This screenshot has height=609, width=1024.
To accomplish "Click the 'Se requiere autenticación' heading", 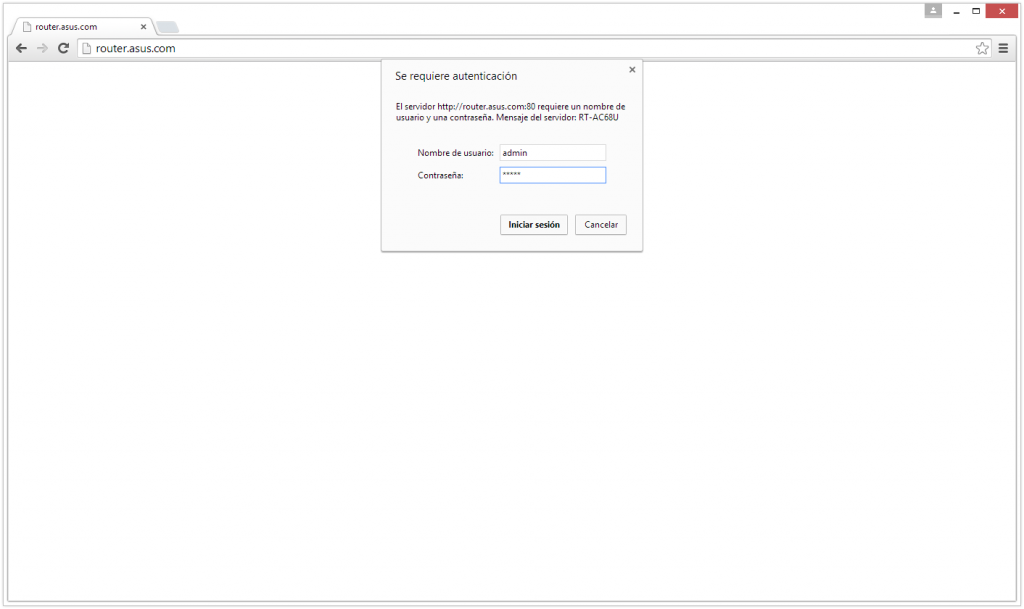I will click(x=456, y=76).
